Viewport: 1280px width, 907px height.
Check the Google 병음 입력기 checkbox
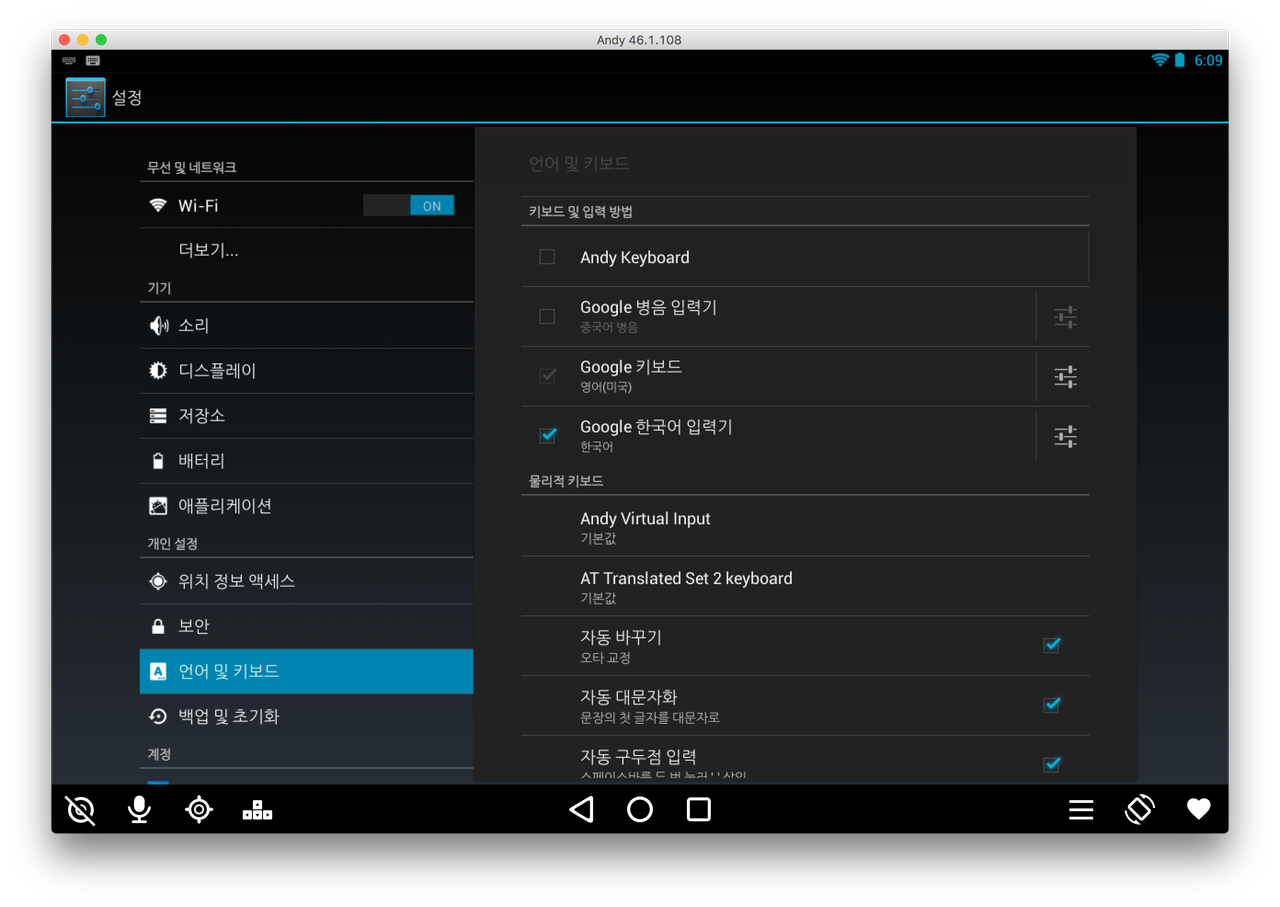tap(547, 317)
